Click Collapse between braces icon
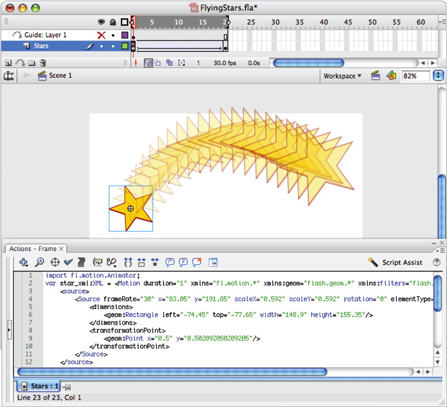This screenshot has width=447, height=407. point(128,262)
